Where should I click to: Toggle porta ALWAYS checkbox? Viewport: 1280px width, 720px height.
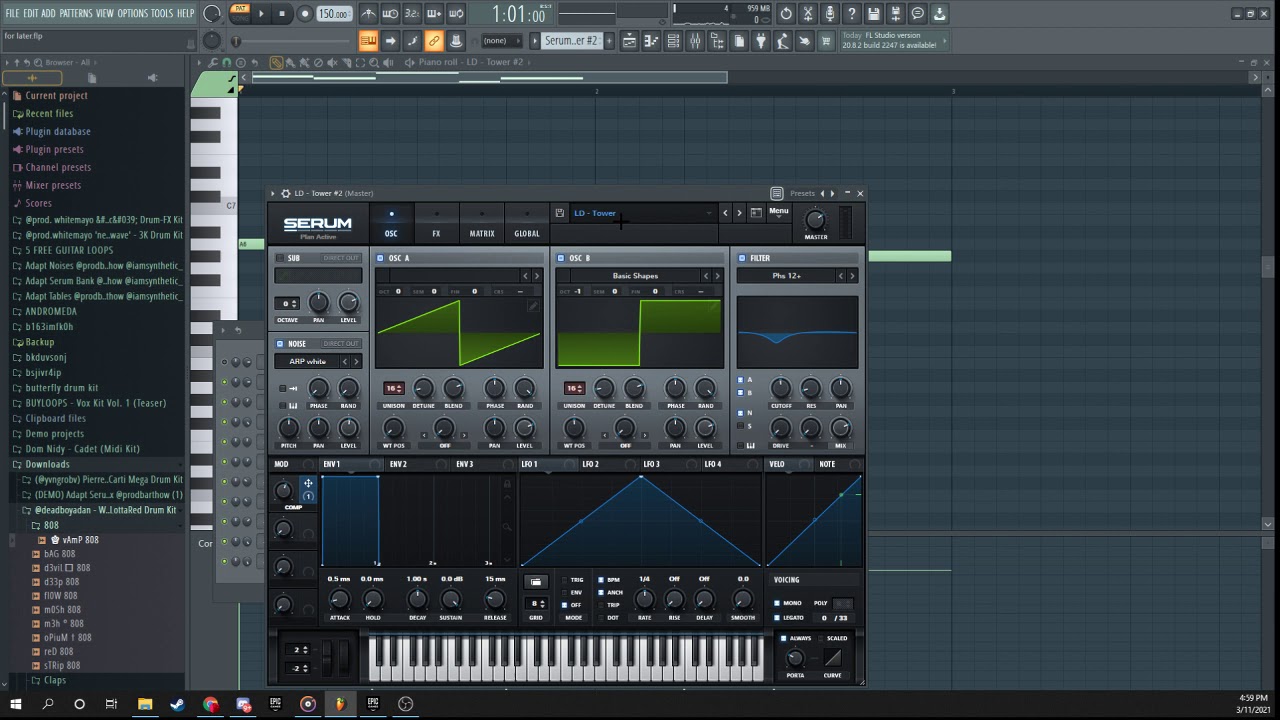click(x=783, y=638)
